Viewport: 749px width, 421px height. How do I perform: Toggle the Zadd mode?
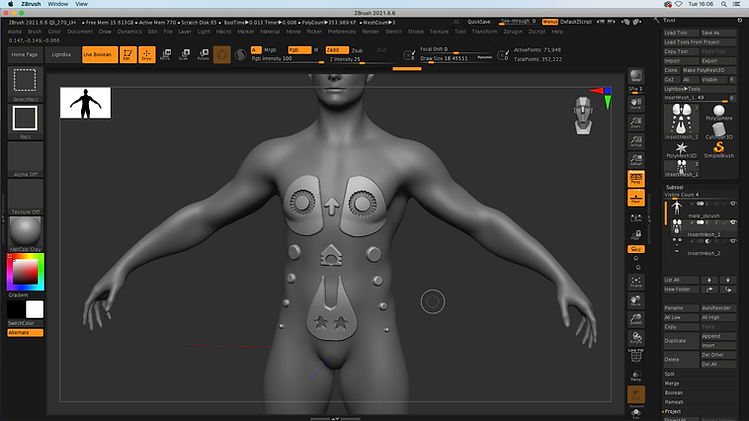coord(337,50)
